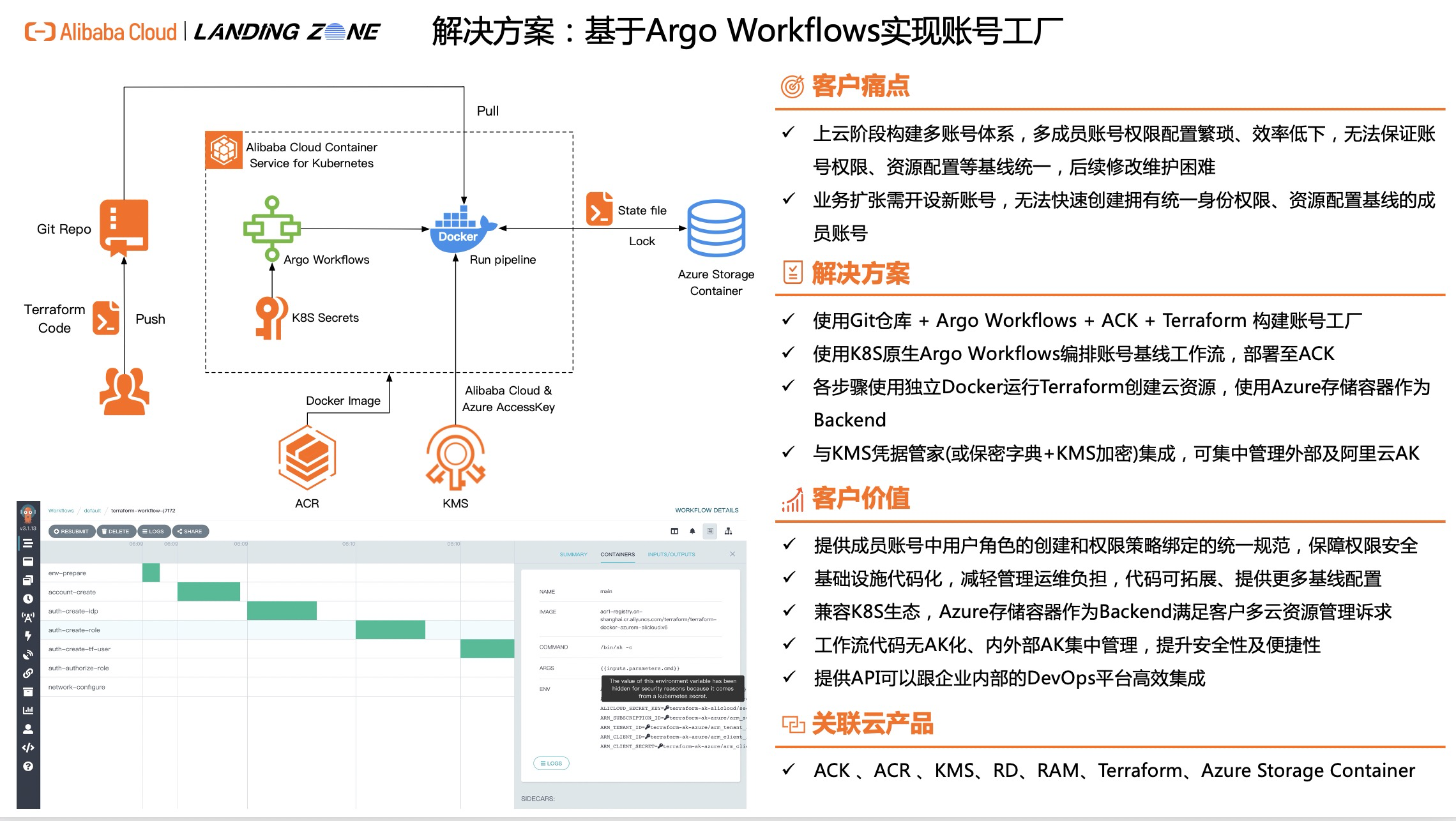
Task: Switch to the workflow graph tree icon
Action: pyautogui.click(x=728, y=531)
